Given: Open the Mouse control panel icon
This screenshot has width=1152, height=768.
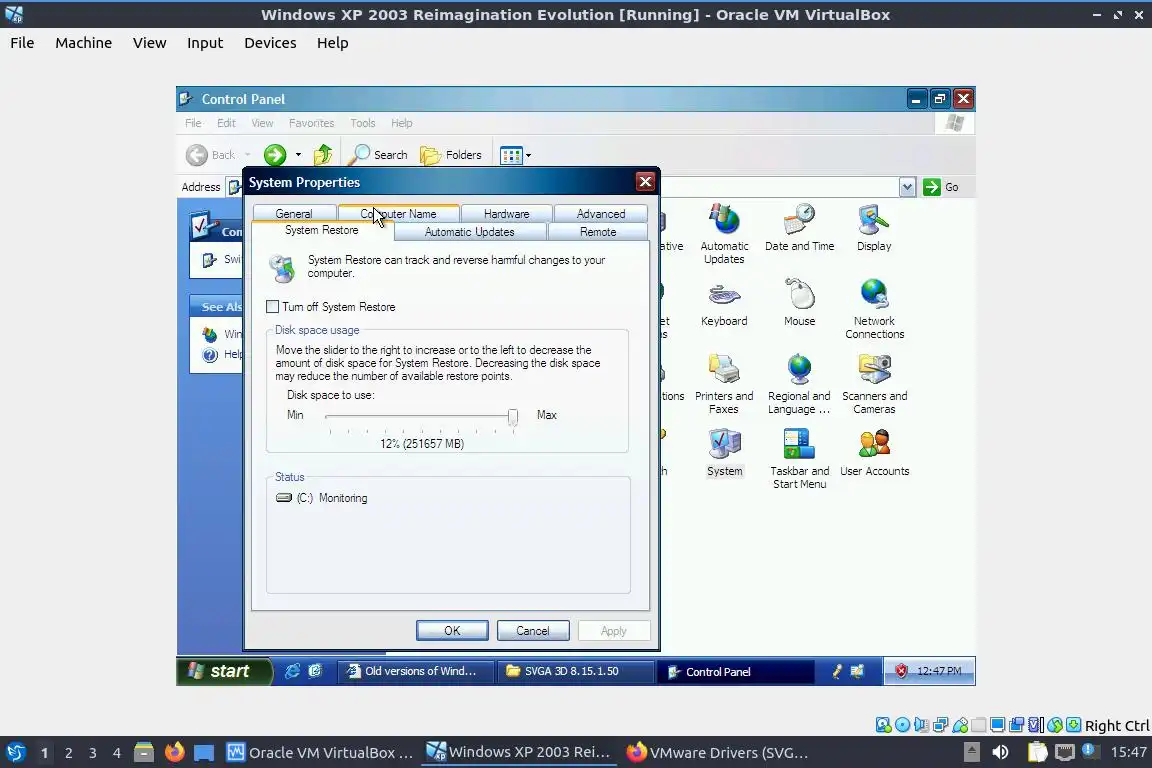Looking at the screenshot, I should coord(799,303).
